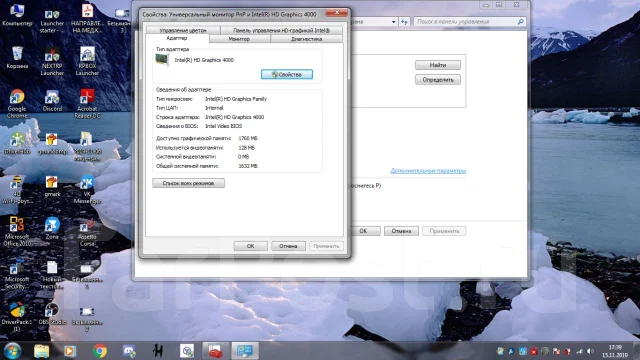
Task: Open Windows Explorer folder in taskbar
Action: 41,351
